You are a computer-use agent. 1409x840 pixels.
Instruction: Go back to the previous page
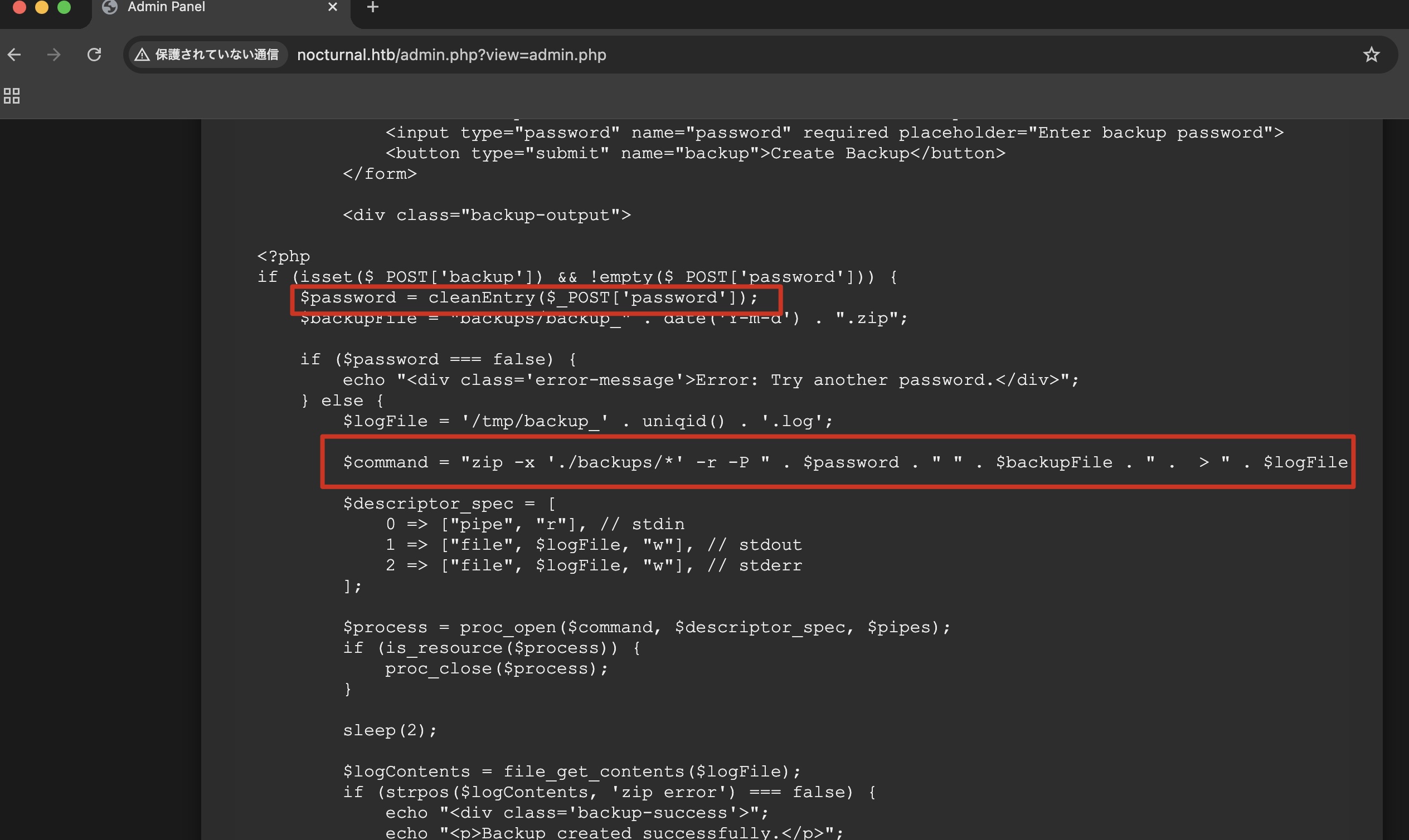click(14, 55)
